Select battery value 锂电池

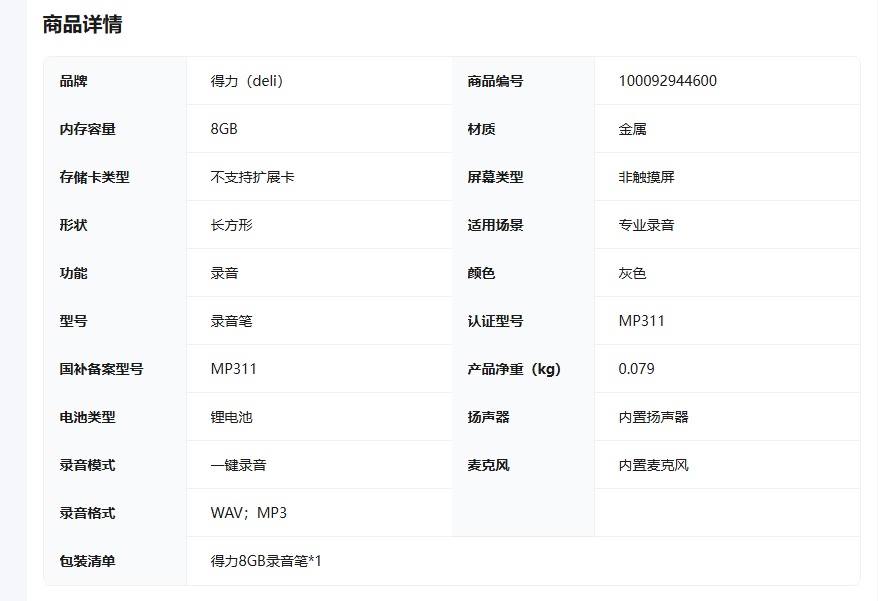point(232,417)
